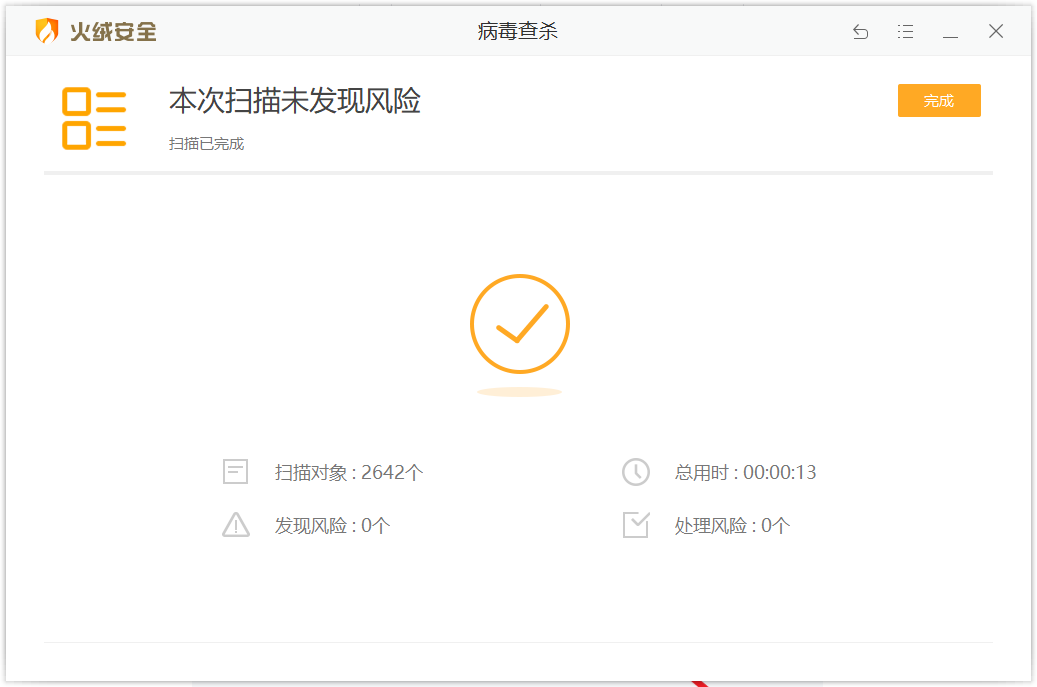Select the 病毒查杀 title
This screenshot has width=1037, height=687.
pyautogui.click(x=517, y=31)
